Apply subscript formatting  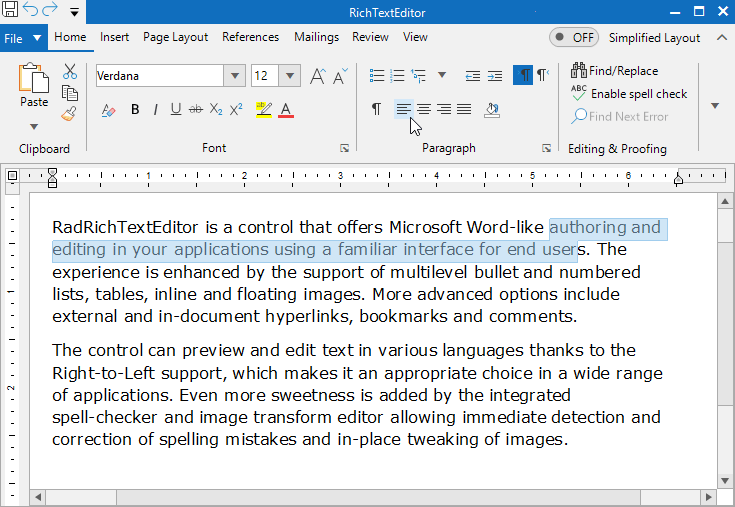tap(216, 110)
